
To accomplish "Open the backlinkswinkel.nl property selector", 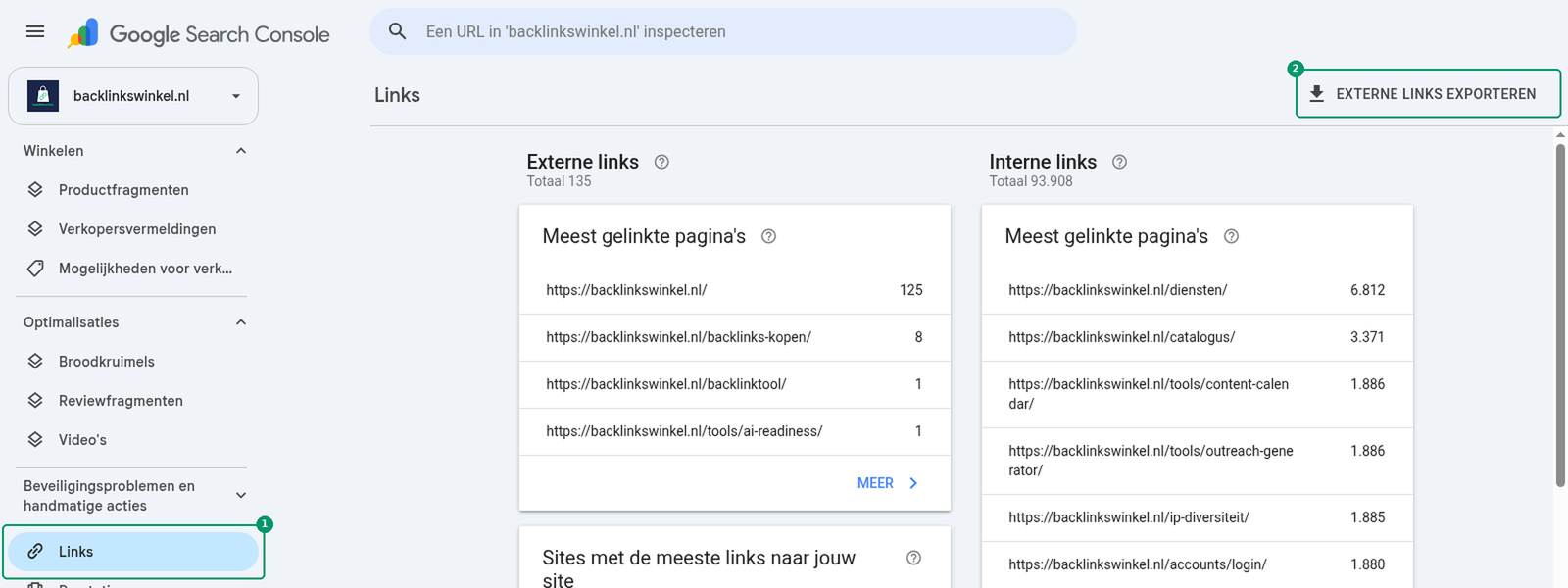I will [133, 96].
